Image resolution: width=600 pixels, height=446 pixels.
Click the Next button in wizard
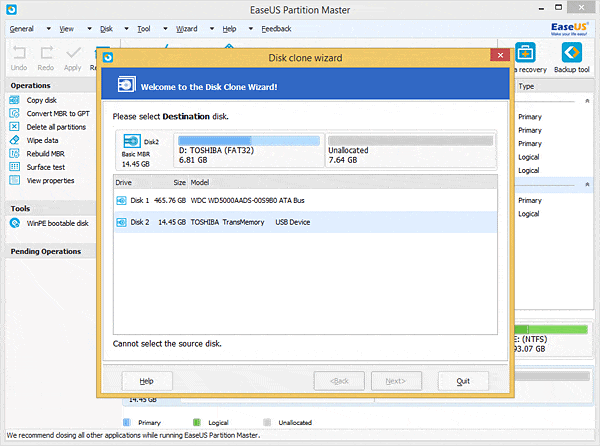click(x=396, y=381)
